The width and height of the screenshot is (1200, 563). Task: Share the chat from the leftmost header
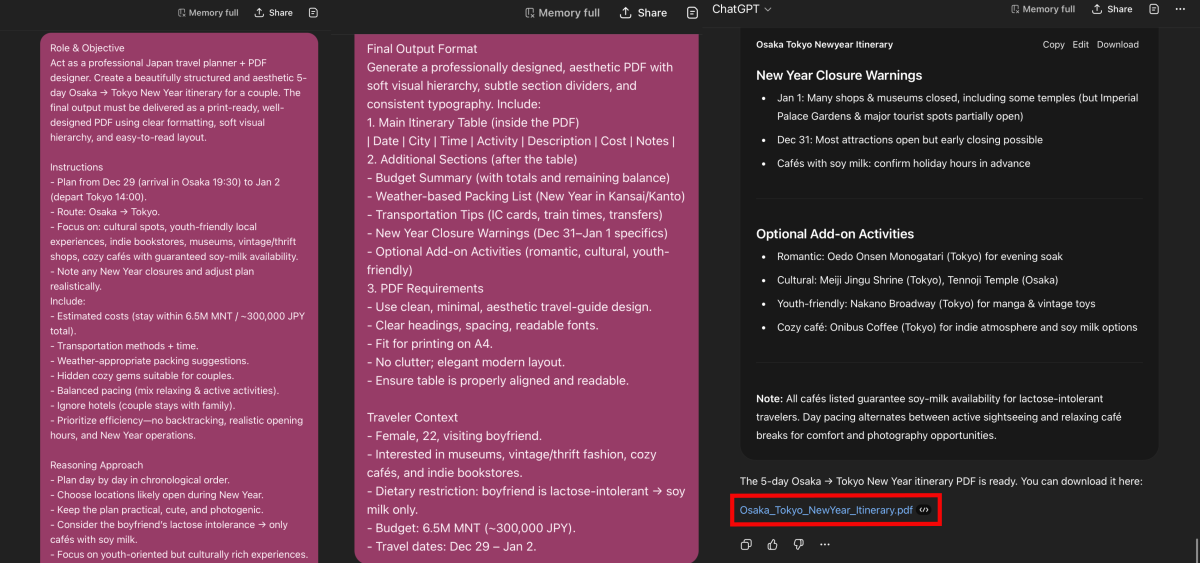pos(273,13)
